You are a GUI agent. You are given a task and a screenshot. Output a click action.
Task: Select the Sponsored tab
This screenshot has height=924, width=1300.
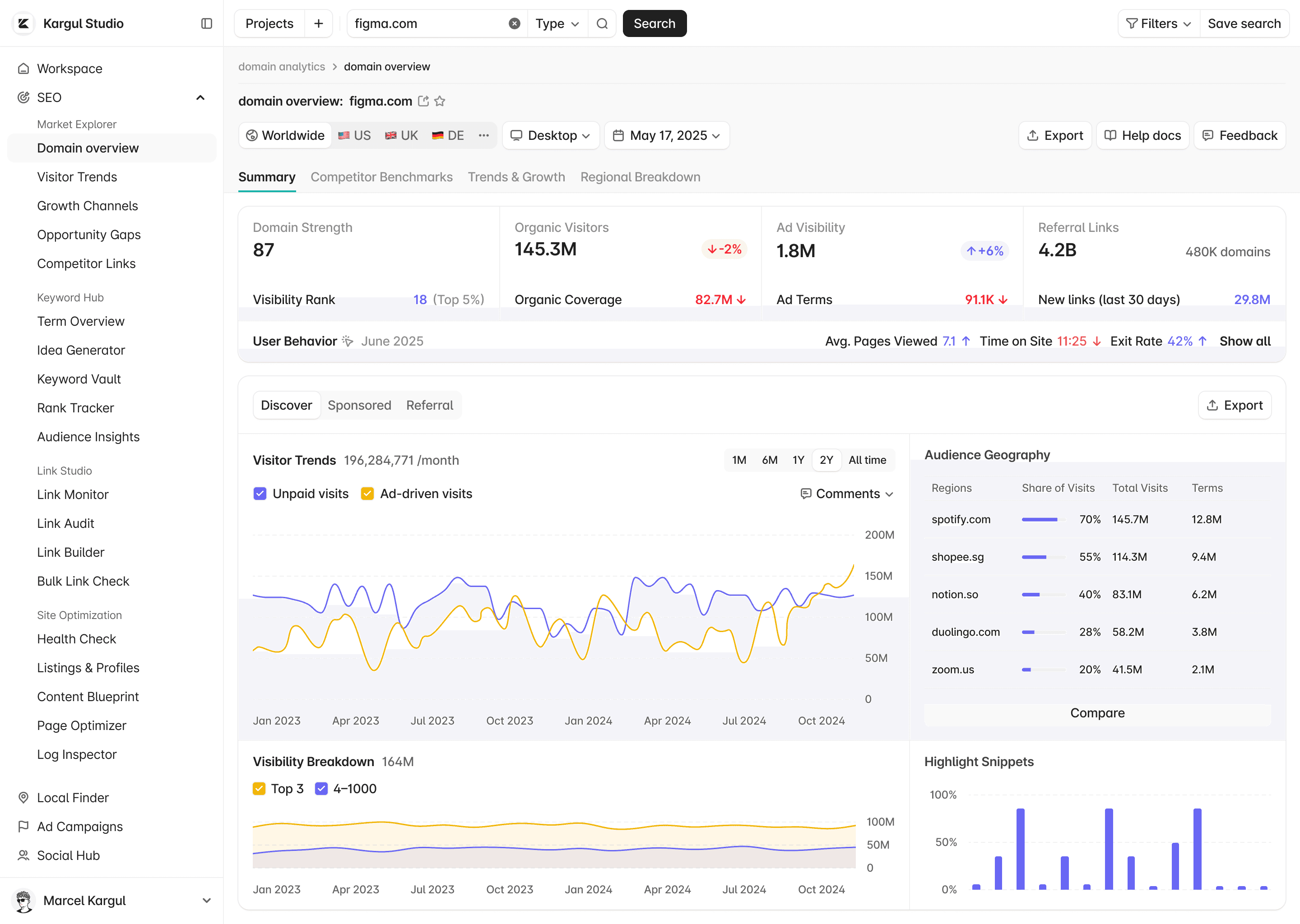[359, 405]
